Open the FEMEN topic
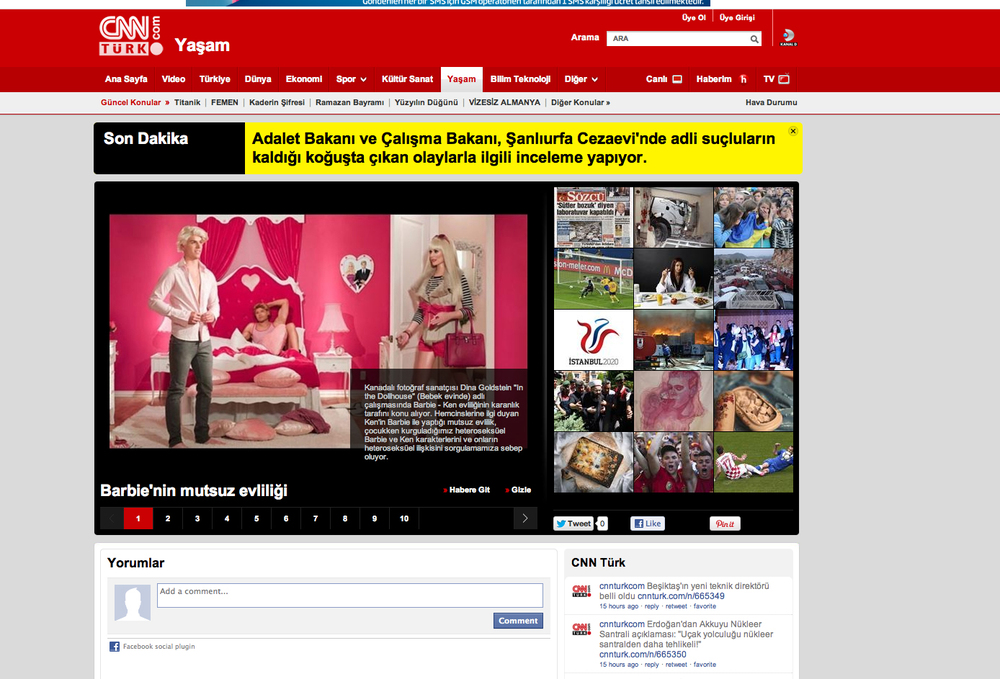Image resolution: width=1000 pixels, height=679 pixels. point(224,103)
